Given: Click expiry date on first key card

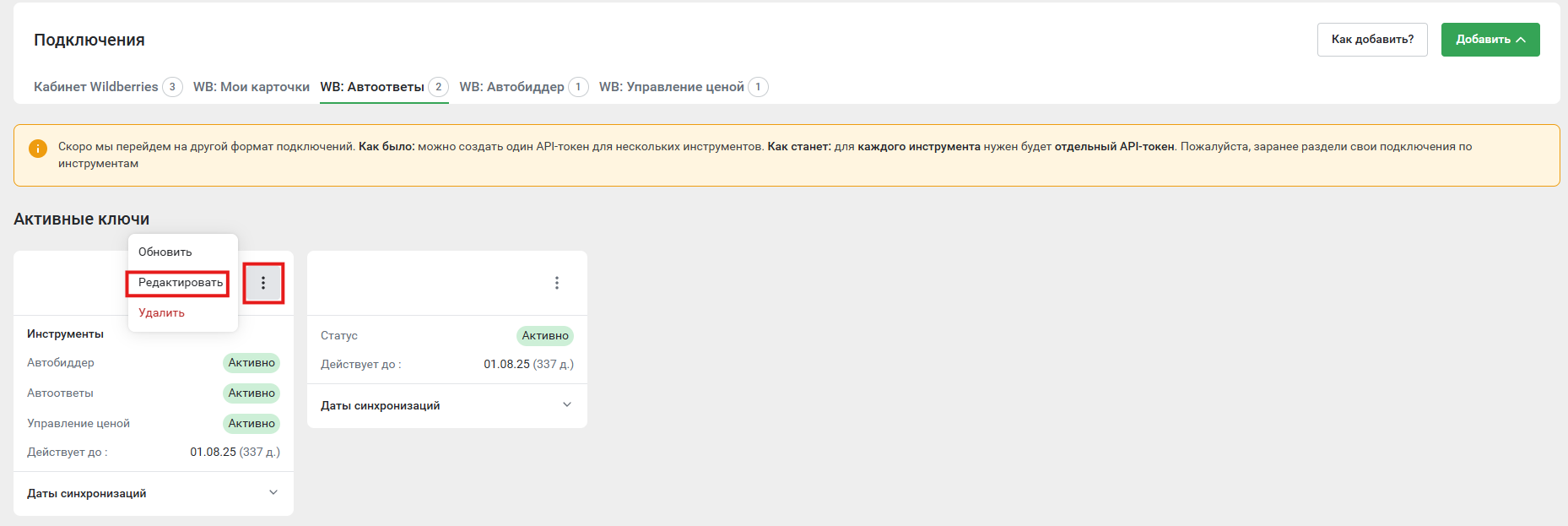Looking at the screenshot, I should point(235,453).
